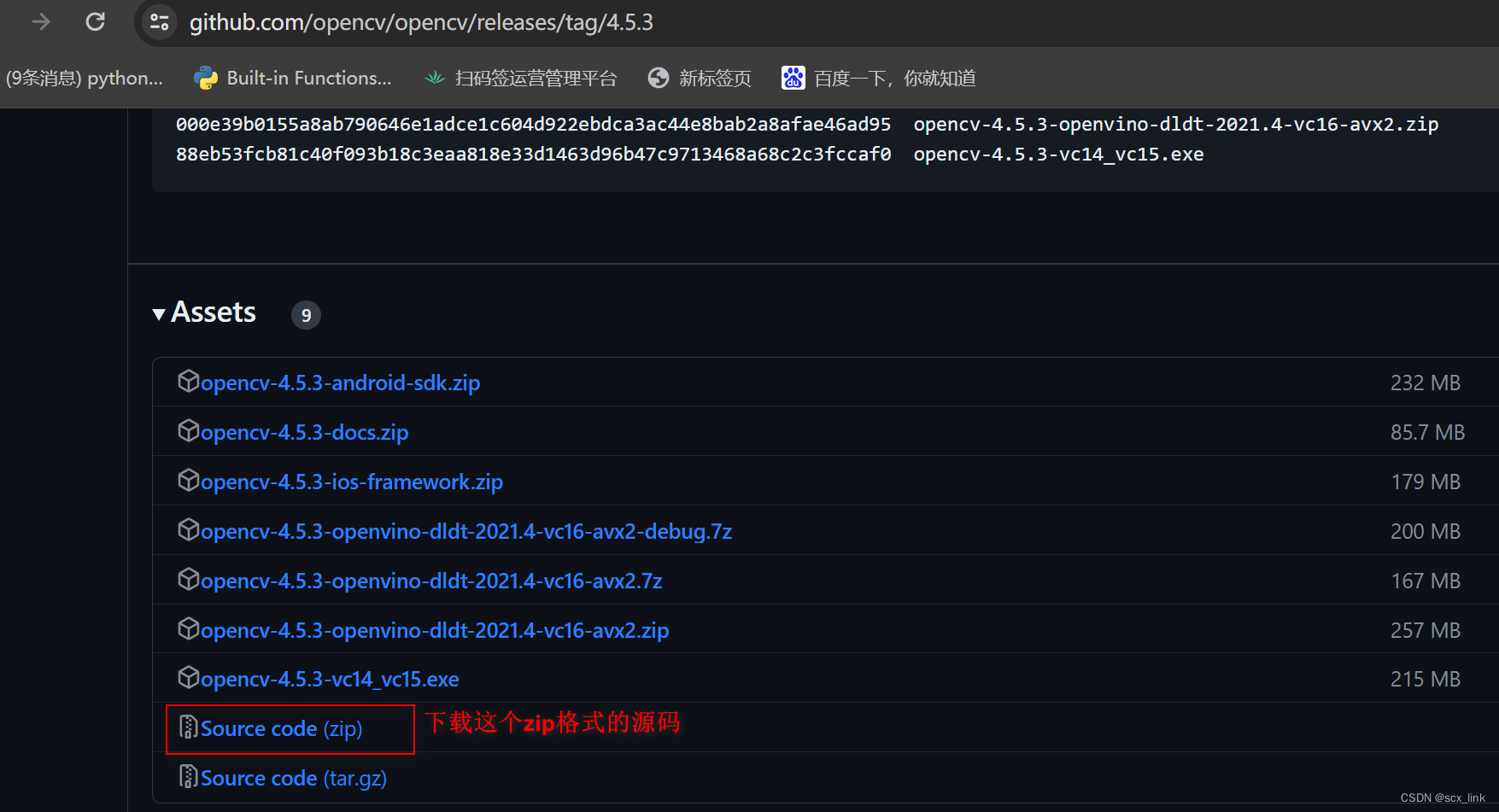Viewport: 1499px width, 812px height.
Task: Click the assets count badge showing 9
Action: [x=306, y=315]
